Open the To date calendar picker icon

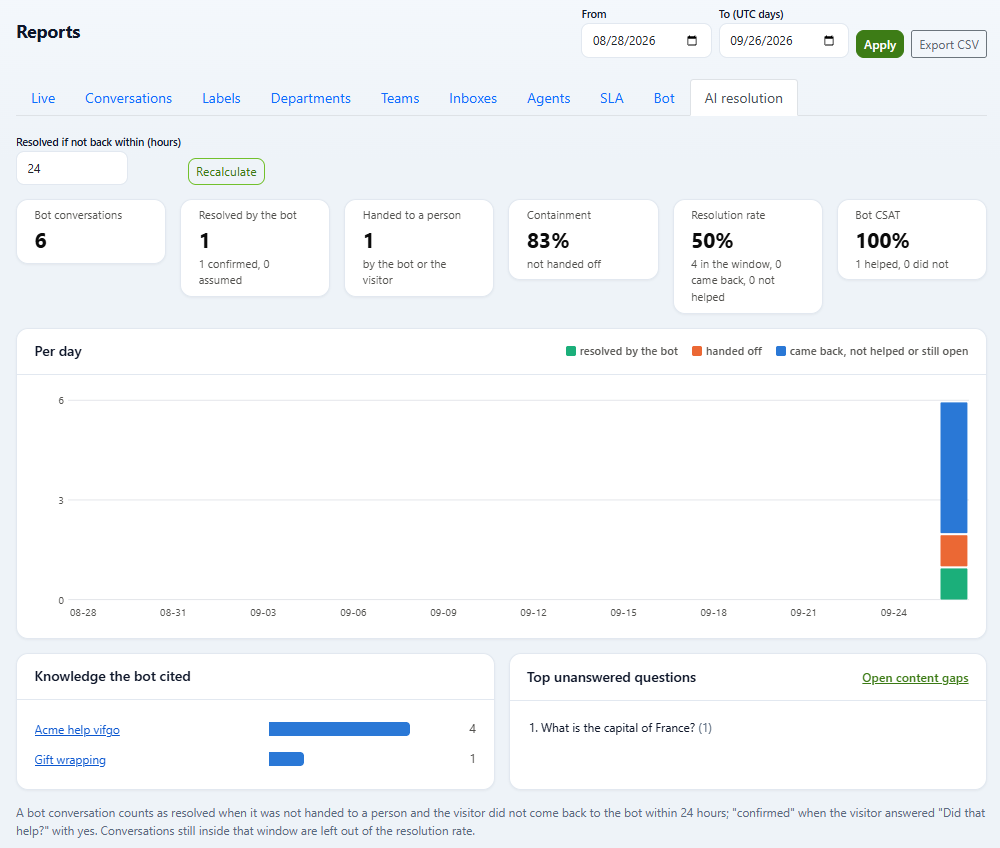[x=829, y=41]
